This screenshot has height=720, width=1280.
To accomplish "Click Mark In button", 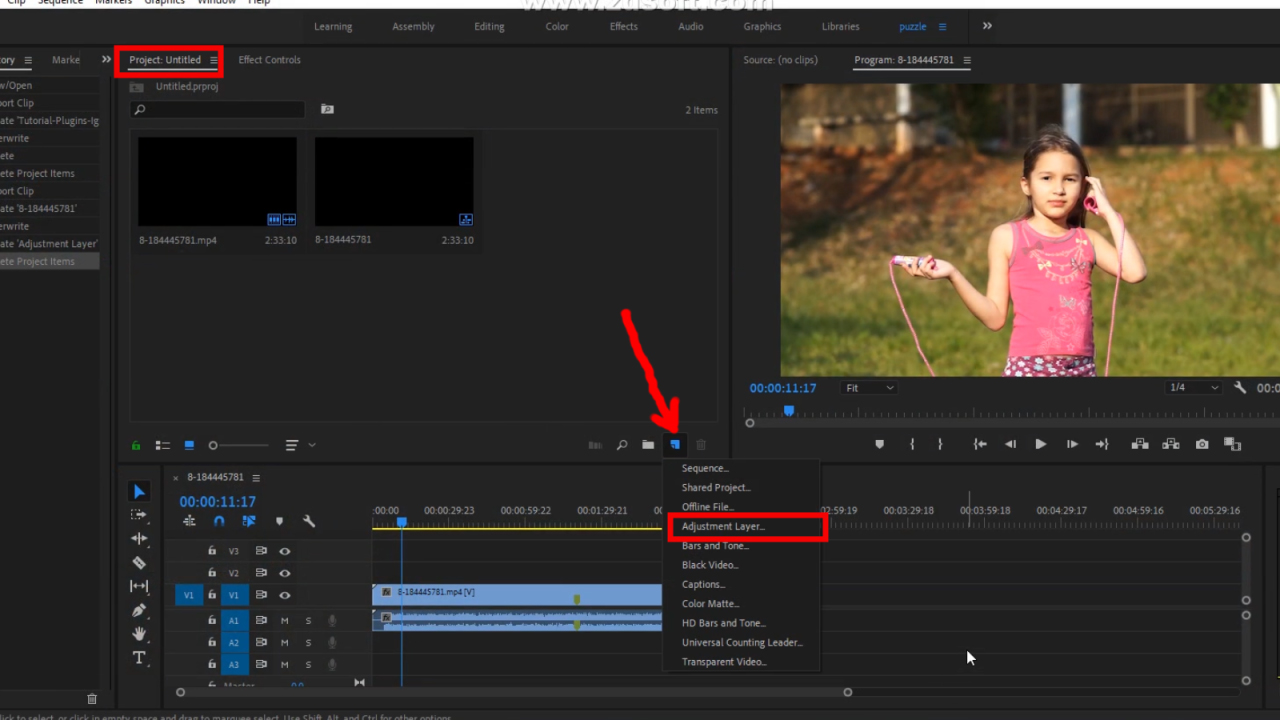I will pos(912,444).
